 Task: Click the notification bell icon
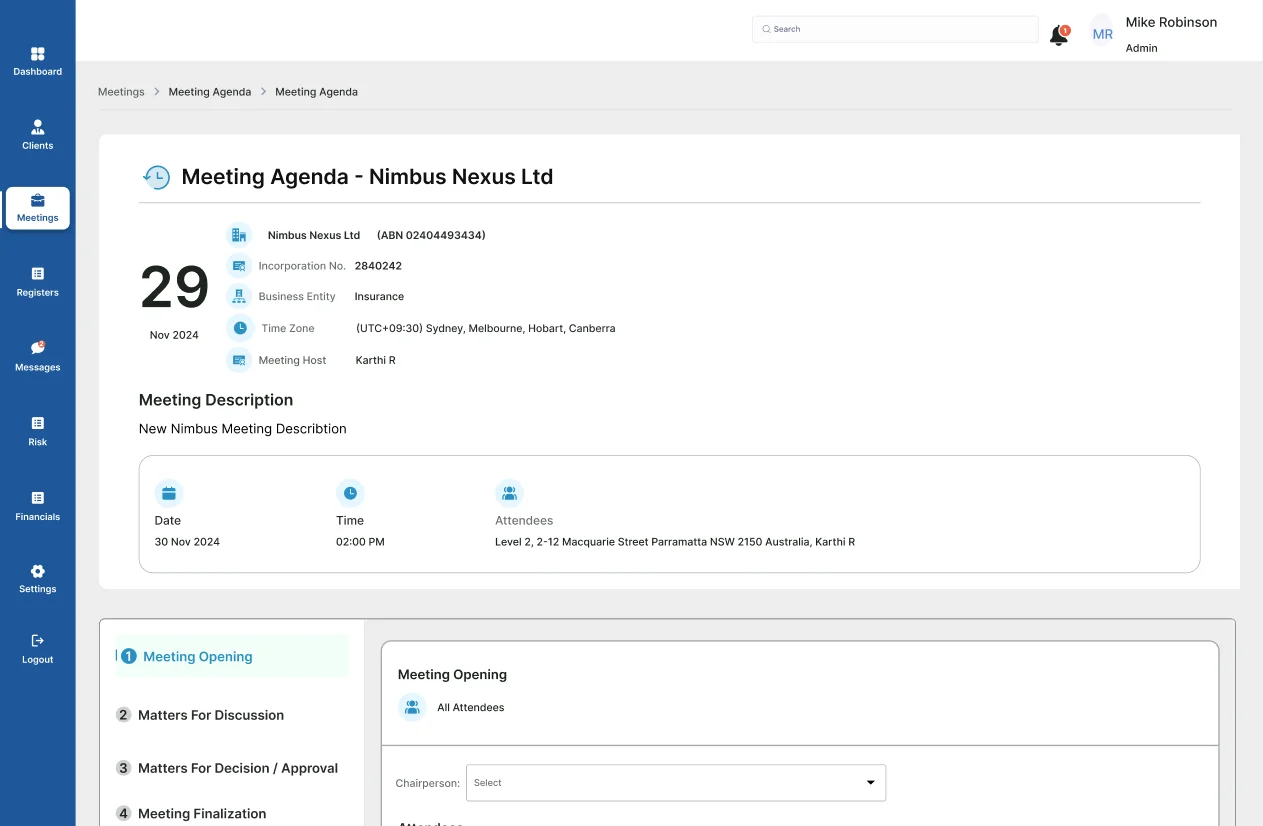click(x=1058, y=36)
